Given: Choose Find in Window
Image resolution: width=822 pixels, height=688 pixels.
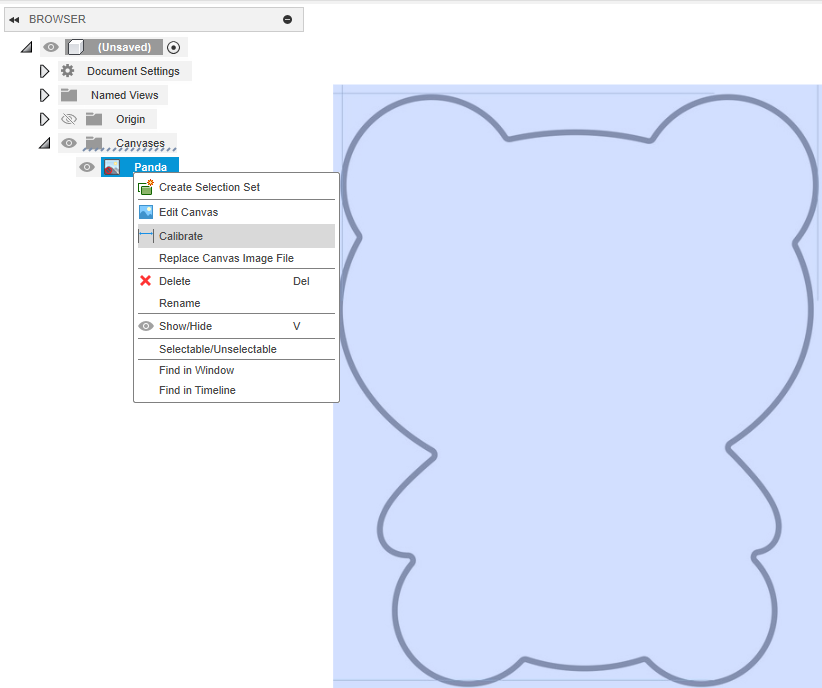Looking at the screenshot, I should [236, 370].
